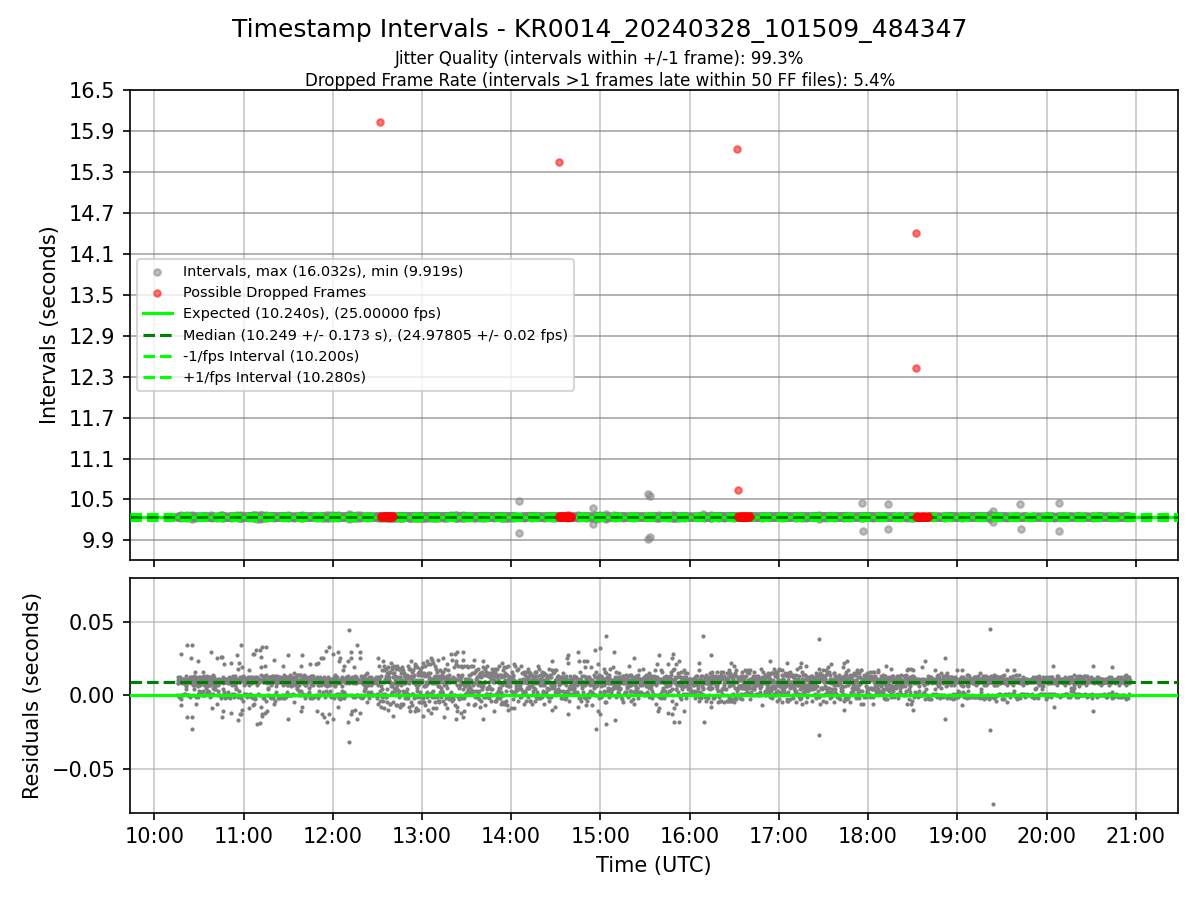Click the 14:00 time tick label

click(511, 835)
